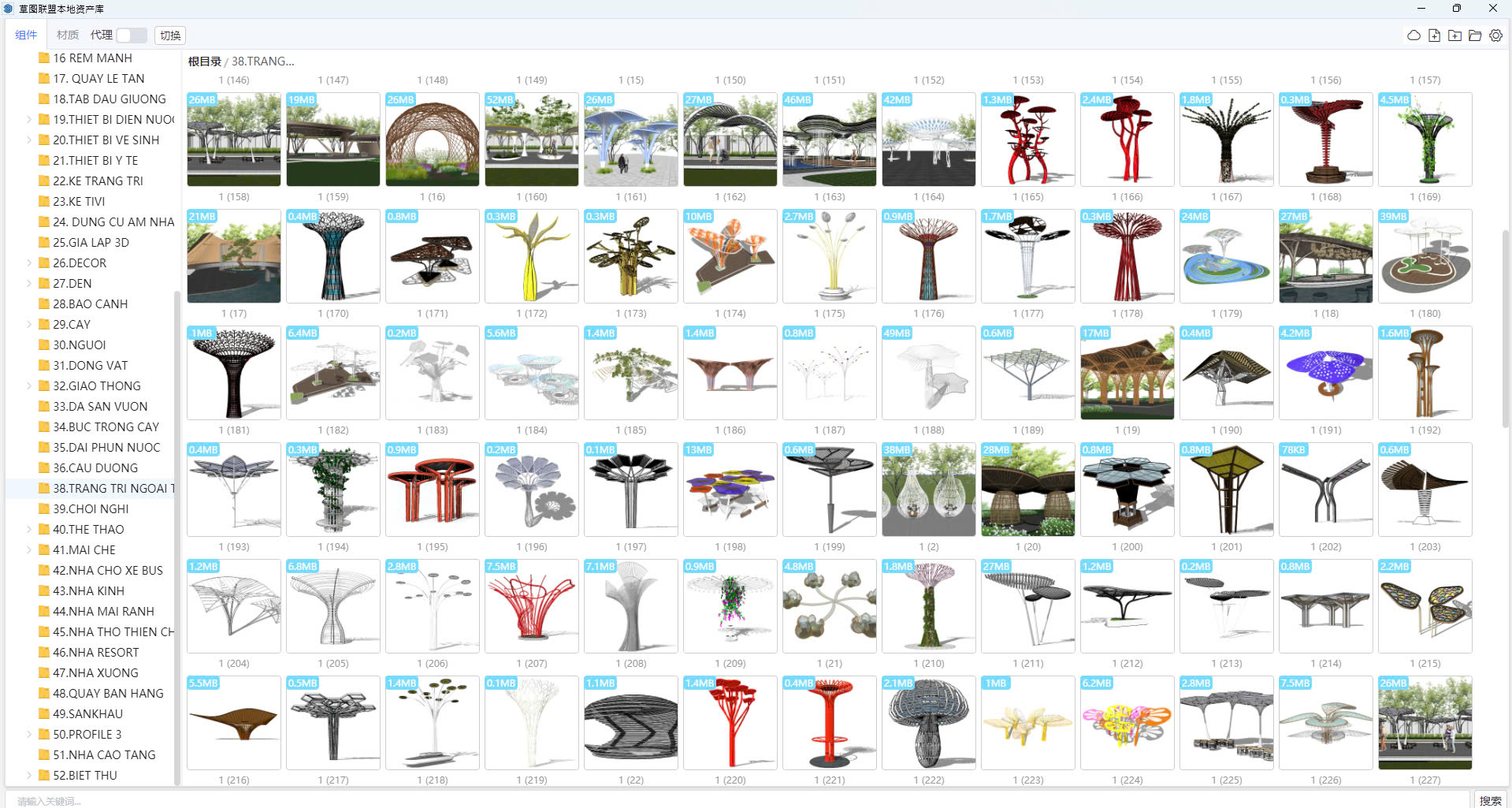Image resolution: width=1512 pixels, height=808 pixels.
Task: Open the 39.CHOI NGHI folder
Action: (91, 509)
